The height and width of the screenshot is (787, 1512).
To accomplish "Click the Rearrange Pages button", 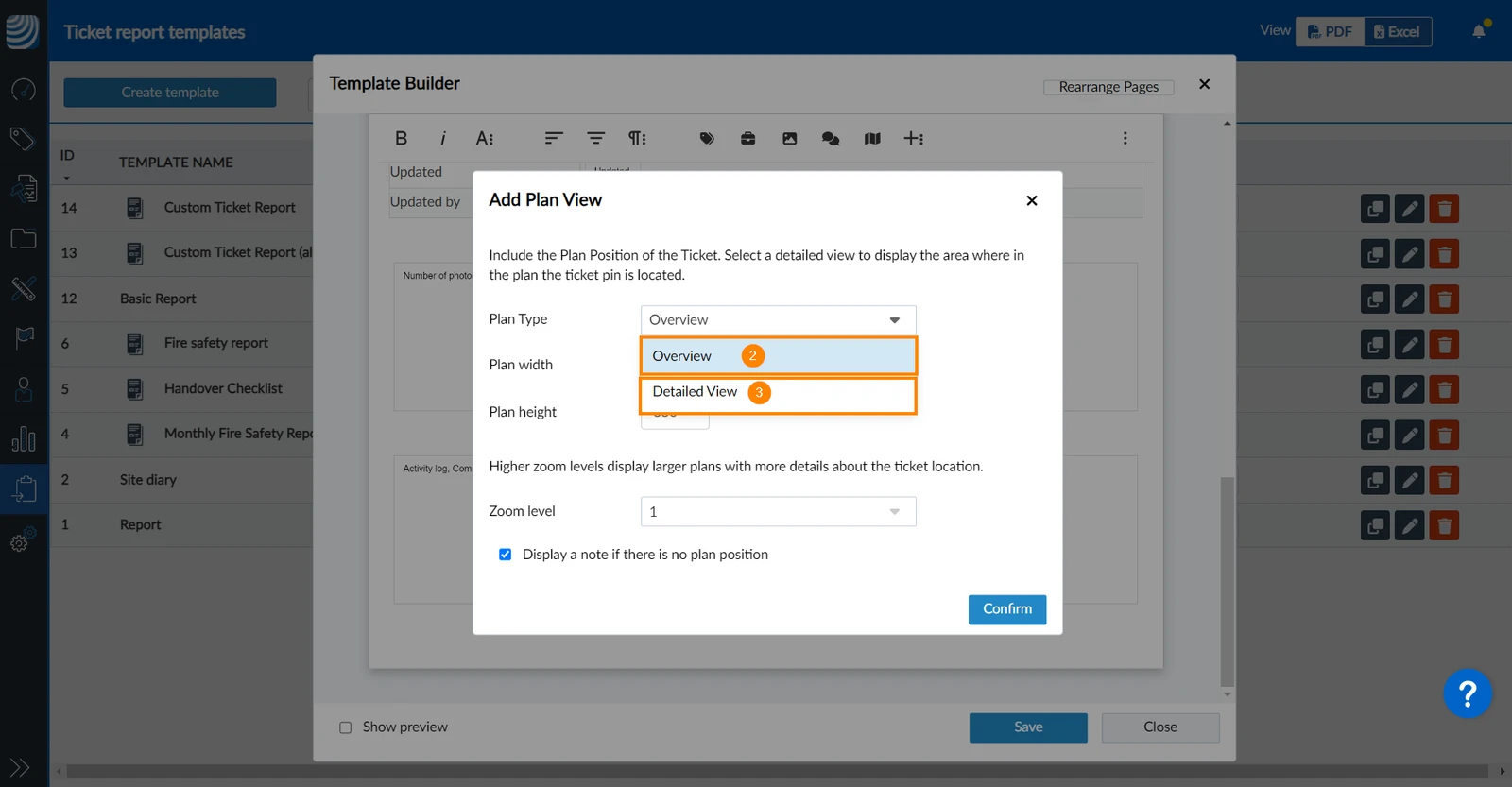I will pyautogui.click(x=1108, y=87).
